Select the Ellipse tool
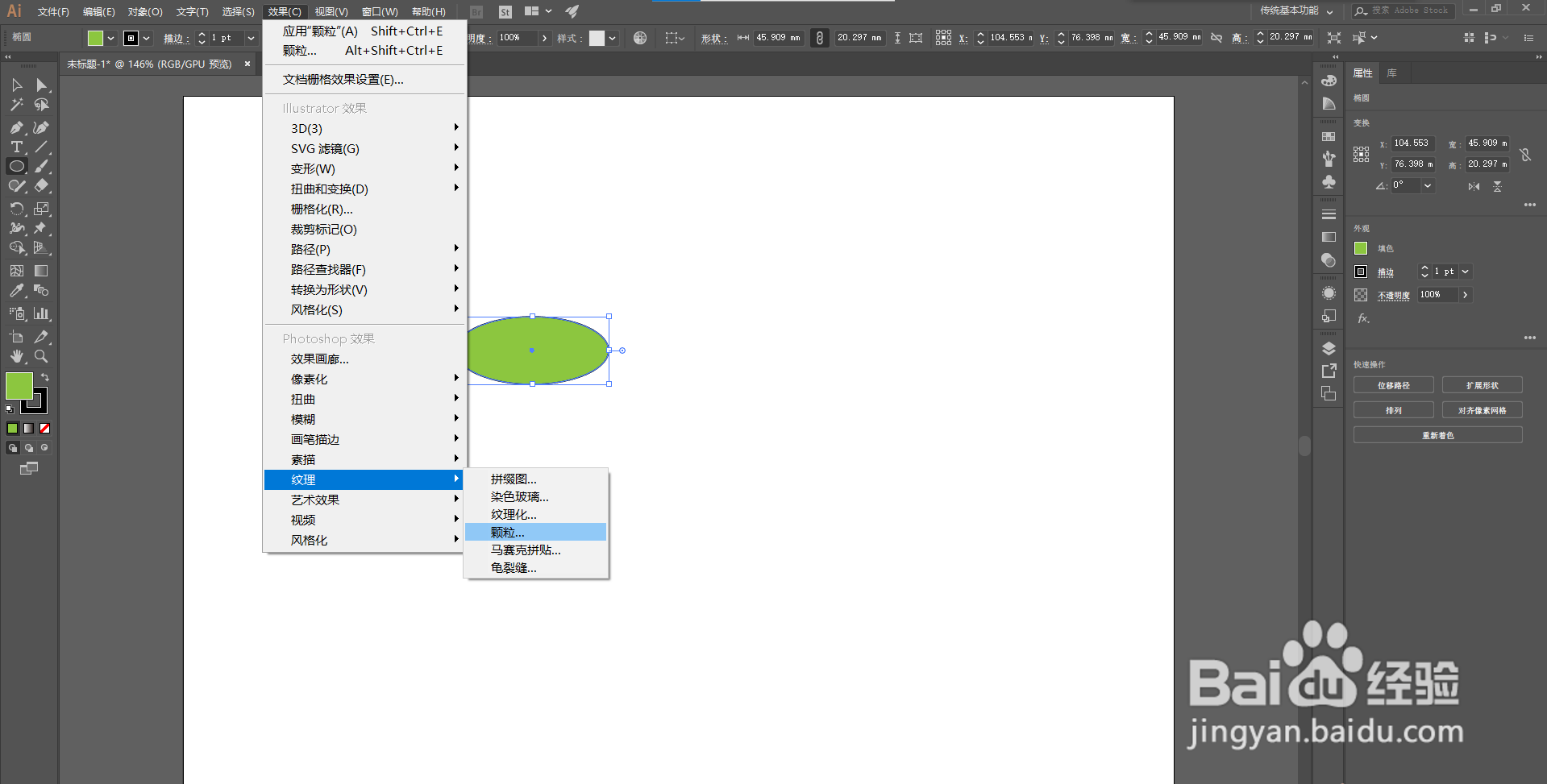The height and width of the screenshot is (784, 1547). pyautogui.click(x=17, y=166)
